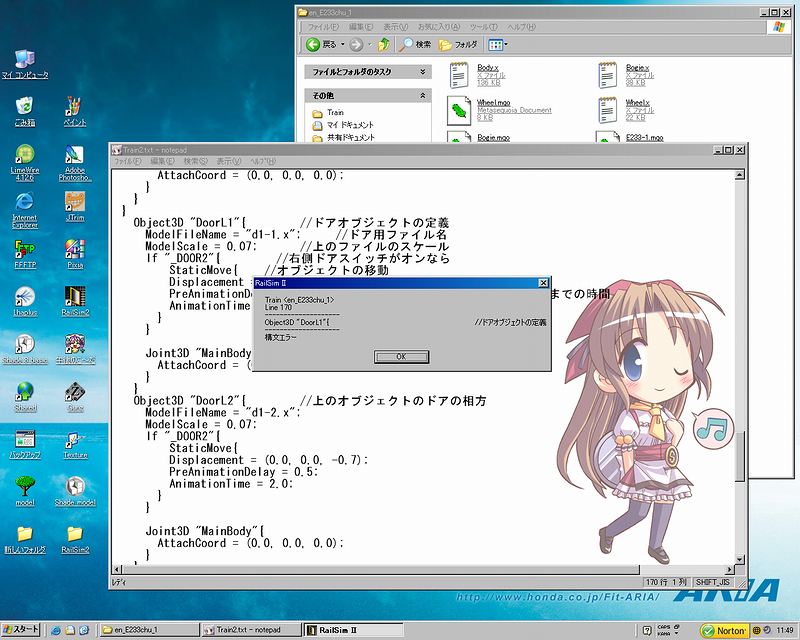This screenshot has height=640, width=800.
Task: Select the Bogie.mqo file in Explorer
Action: coord(493,137)
